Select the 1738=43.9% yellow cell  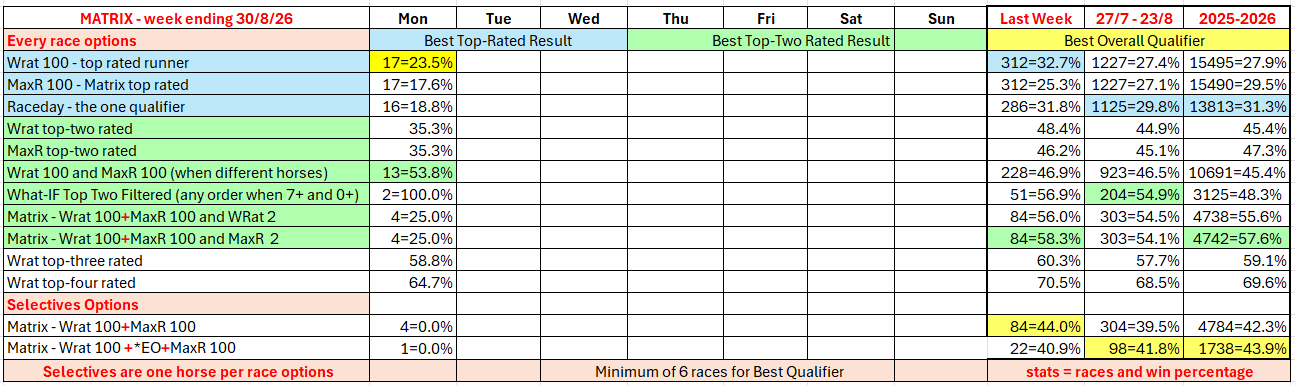pyautogui.click(x=1237, y=349)
